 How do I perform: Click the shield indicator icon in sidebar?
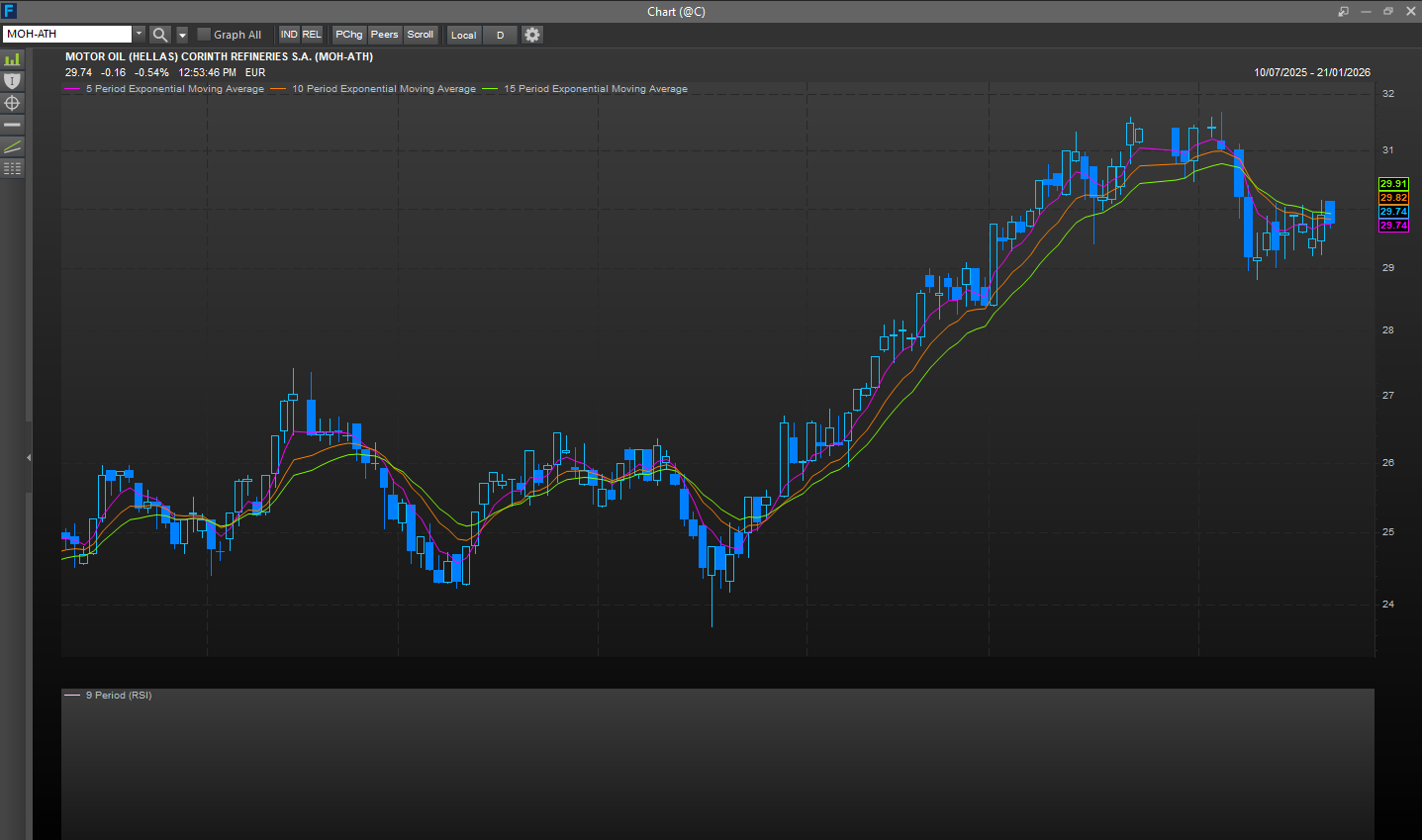12,81
